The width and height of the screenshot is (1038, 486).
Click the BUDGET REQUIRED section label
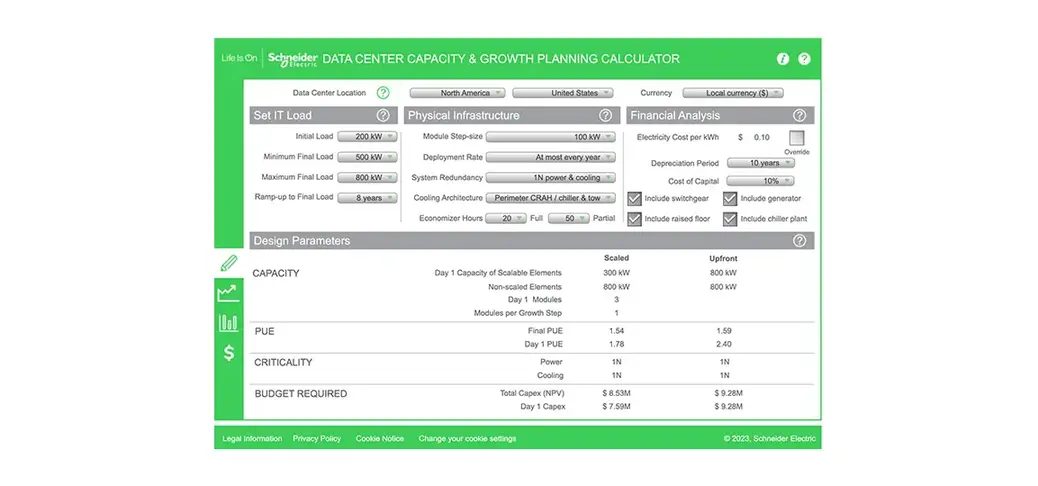coord(301,394)
